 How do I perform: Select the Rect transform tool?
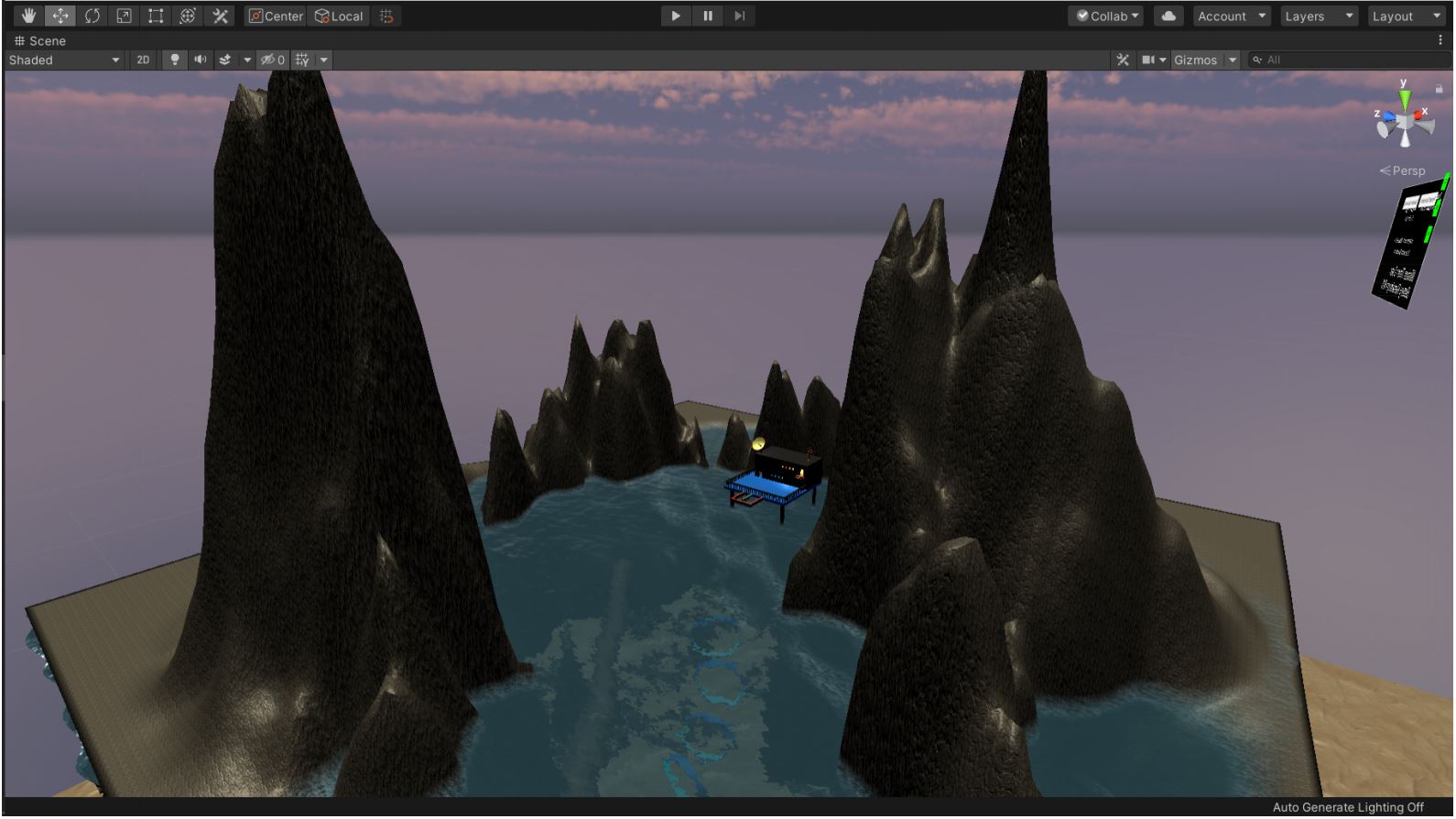coord(156,16)
